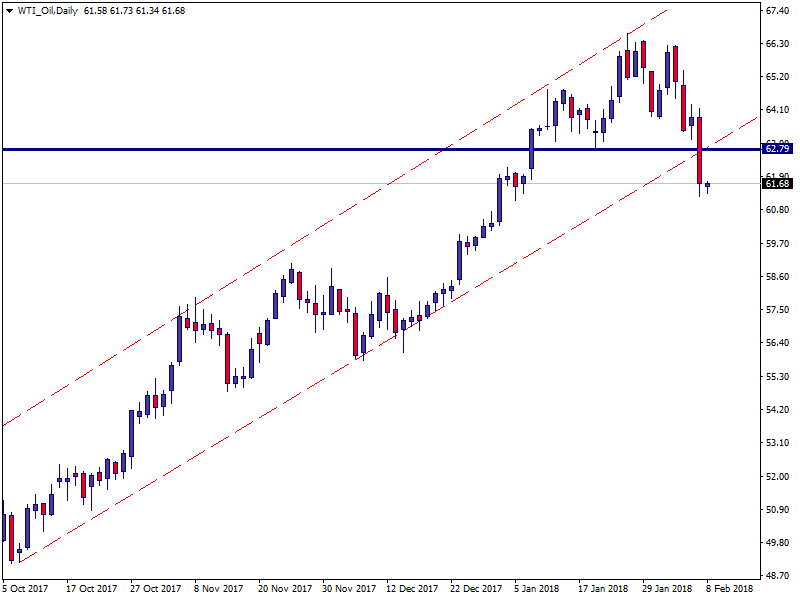Click the 12 Dec 2017 date label
Screen dimensions: 800x600
[x=412, y=589]
